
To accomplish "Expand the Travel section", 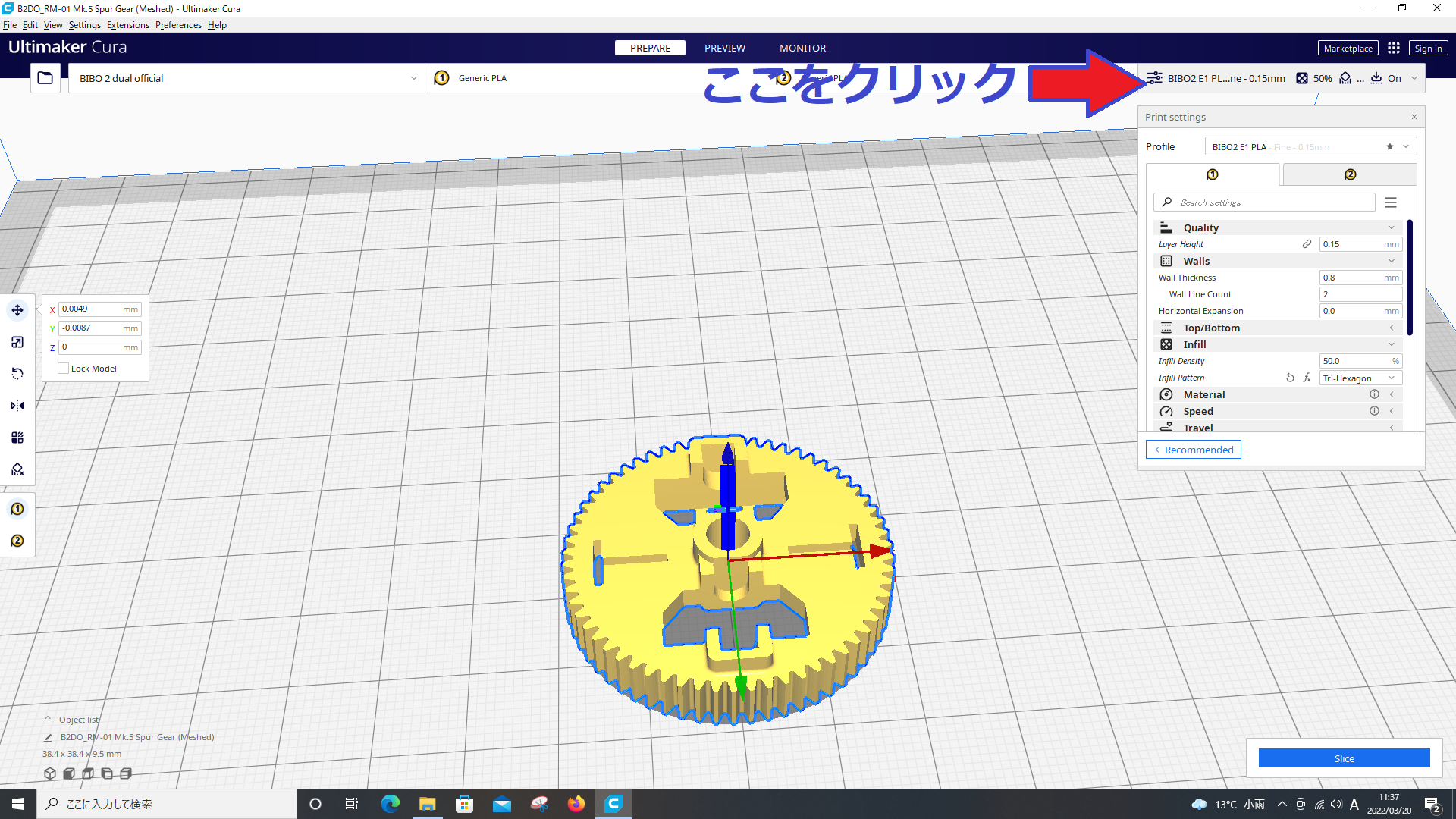I will (x=1279, y=428).
